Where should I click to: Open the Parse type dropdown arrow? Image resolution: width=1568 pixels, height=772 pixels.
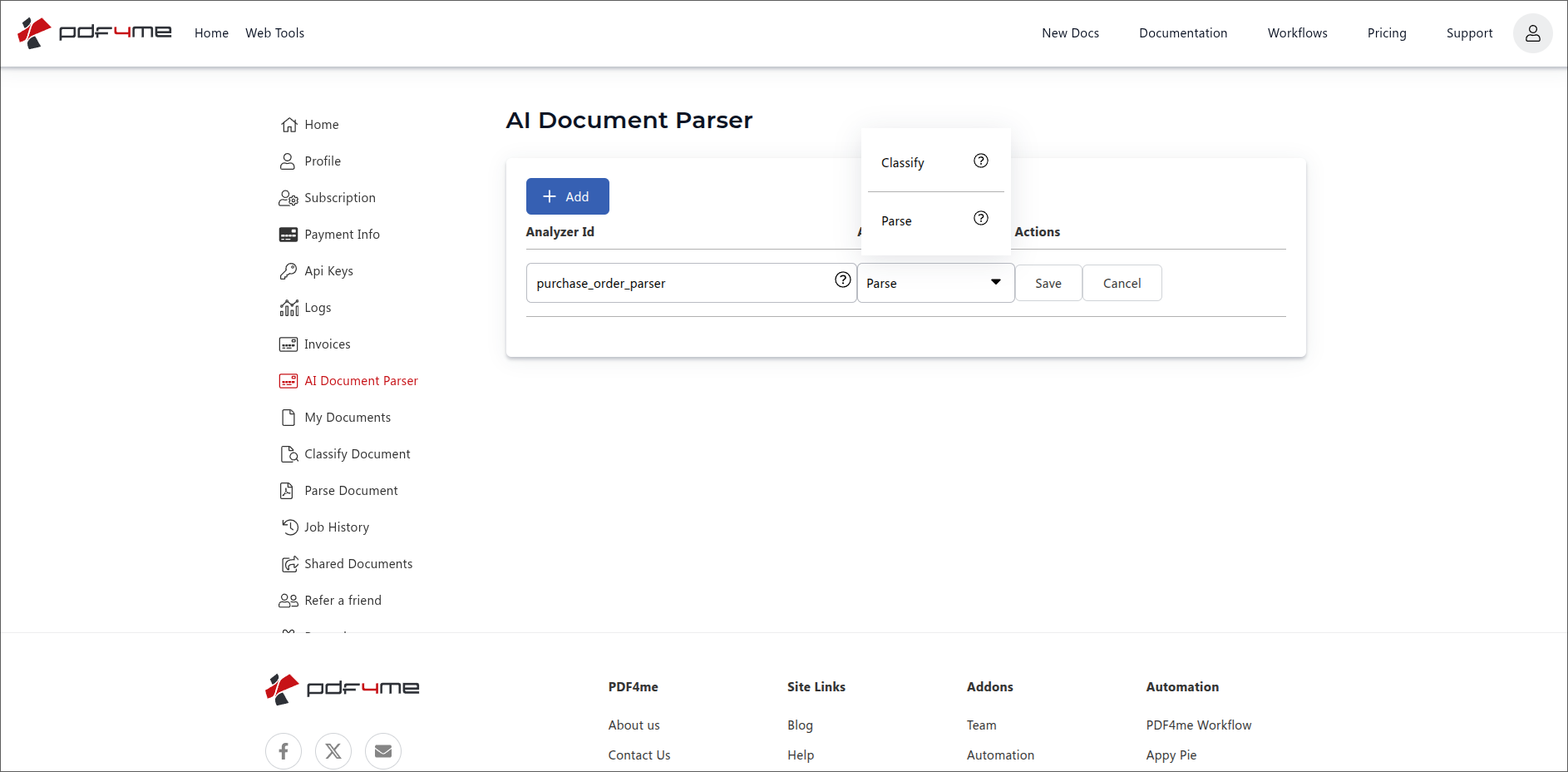(x=995, y=282)
